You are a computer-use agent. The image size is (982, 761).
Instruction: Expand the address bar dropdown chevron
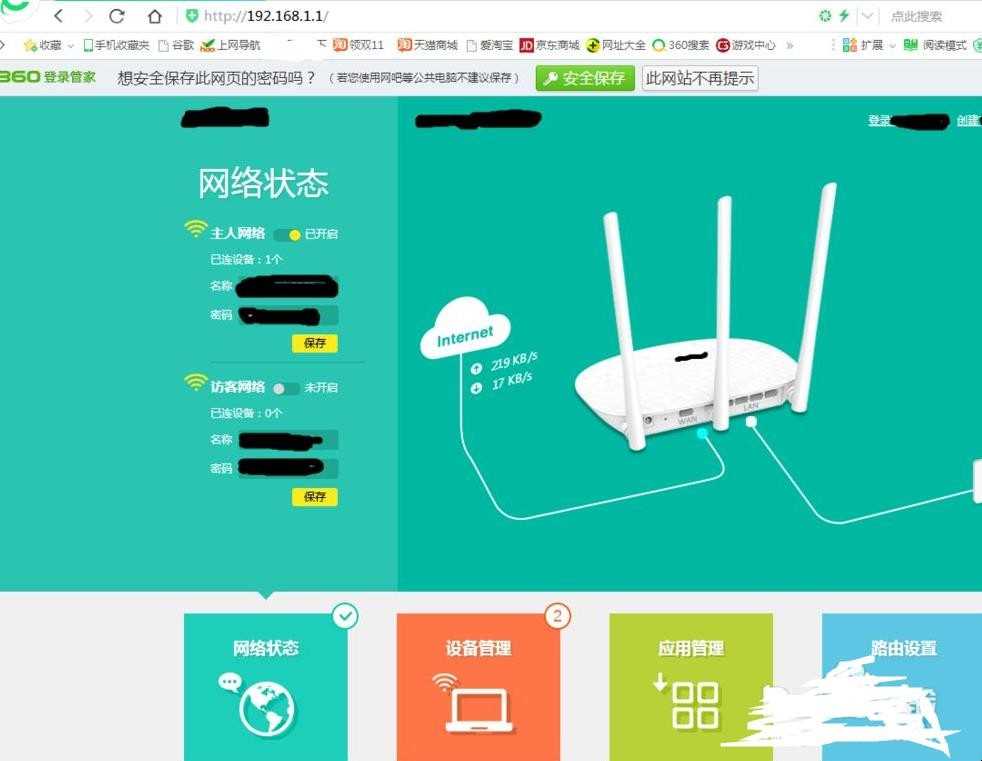pos(867,16)
